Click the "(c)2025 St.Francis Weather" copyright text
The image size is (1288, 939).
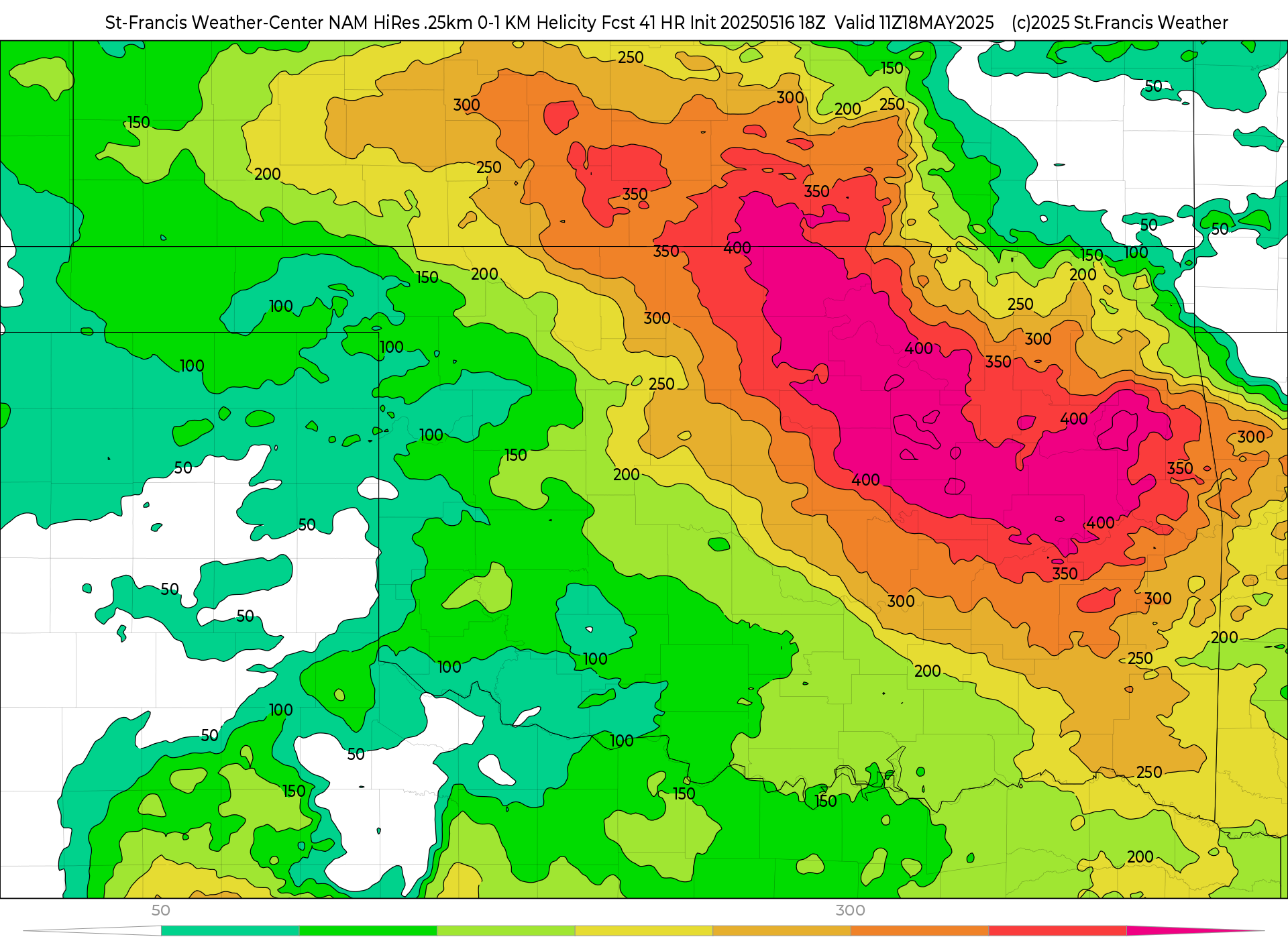click(1120, 23)
